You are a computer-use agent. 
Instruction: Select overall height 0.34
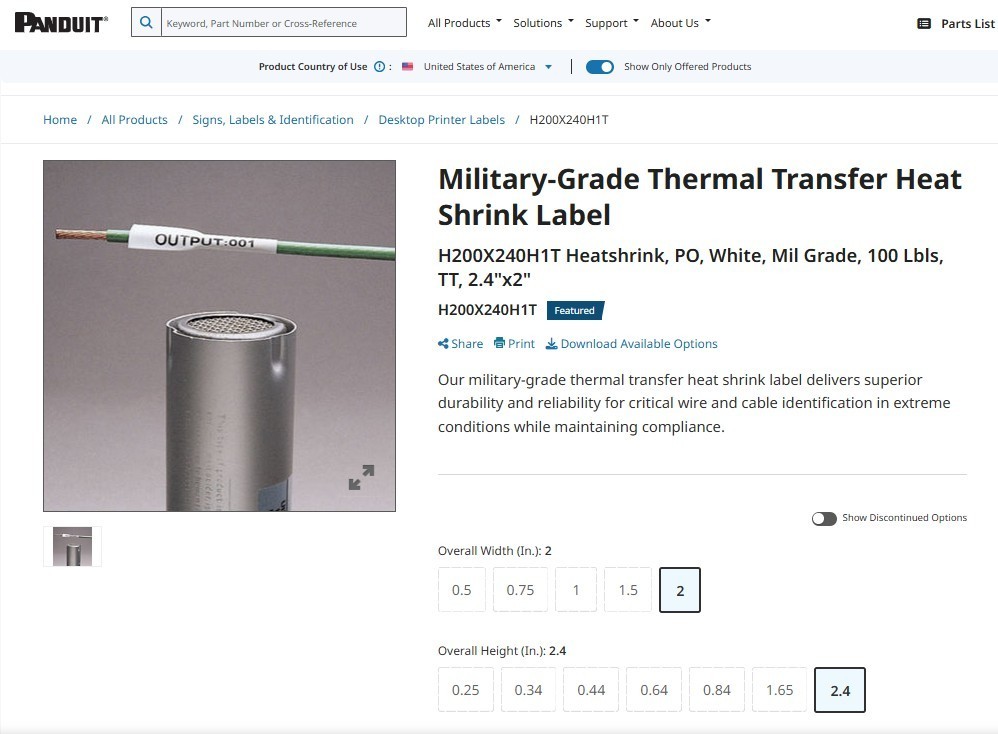[x=528, y=690]
